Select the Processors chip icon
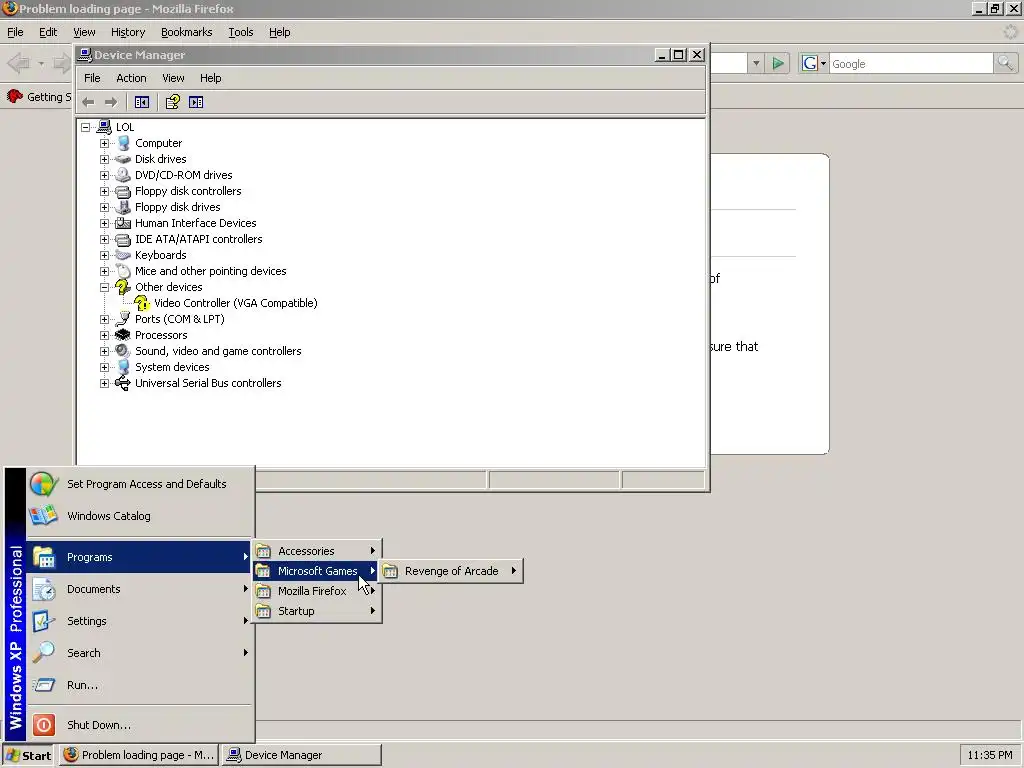Viewport: 1024px width, 768px height. pos(123,335)
